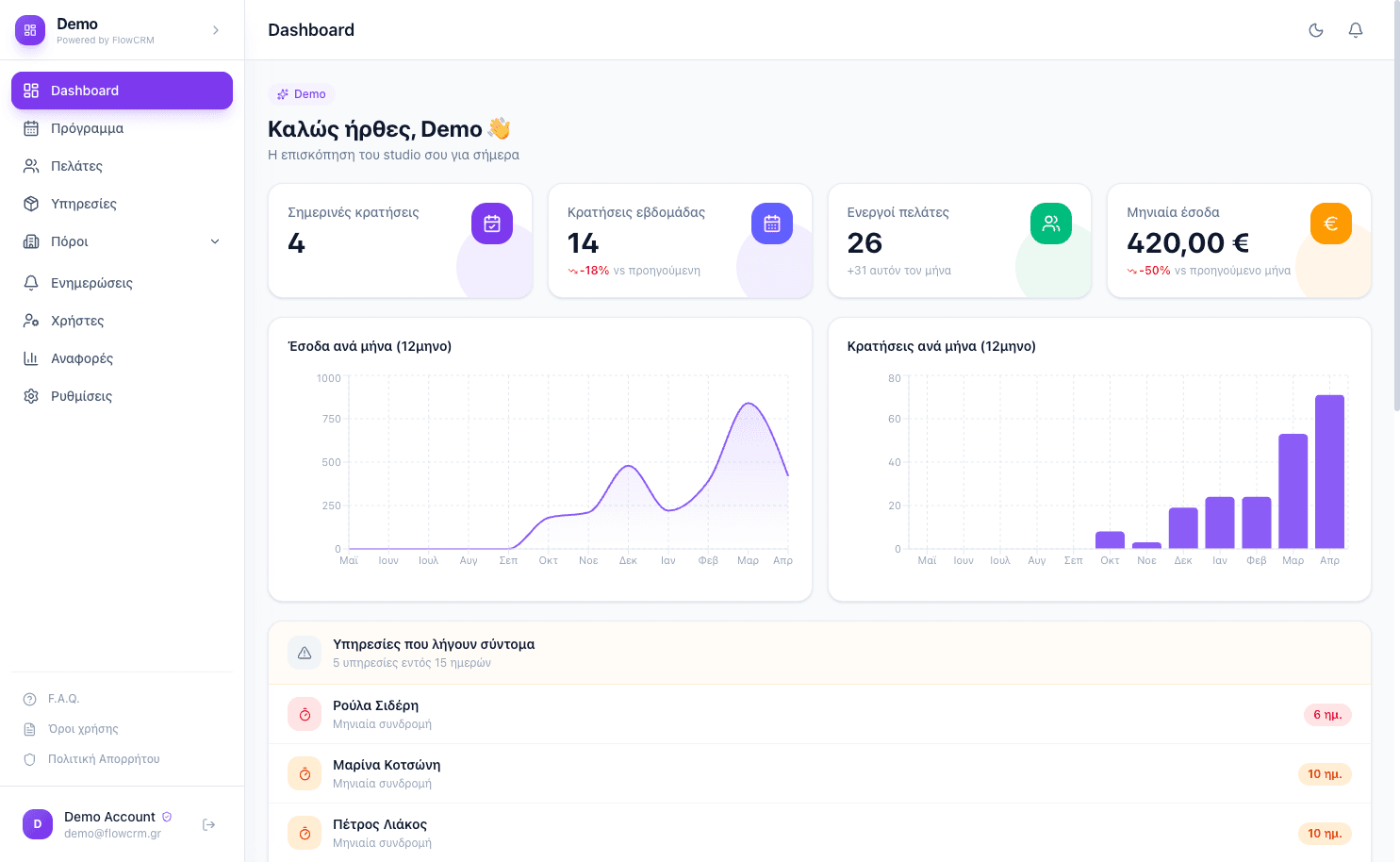Viewport: 1400px width, 862px height.
Task: Click the Χρήστες user icon
Action: click(x=31, y=321)
